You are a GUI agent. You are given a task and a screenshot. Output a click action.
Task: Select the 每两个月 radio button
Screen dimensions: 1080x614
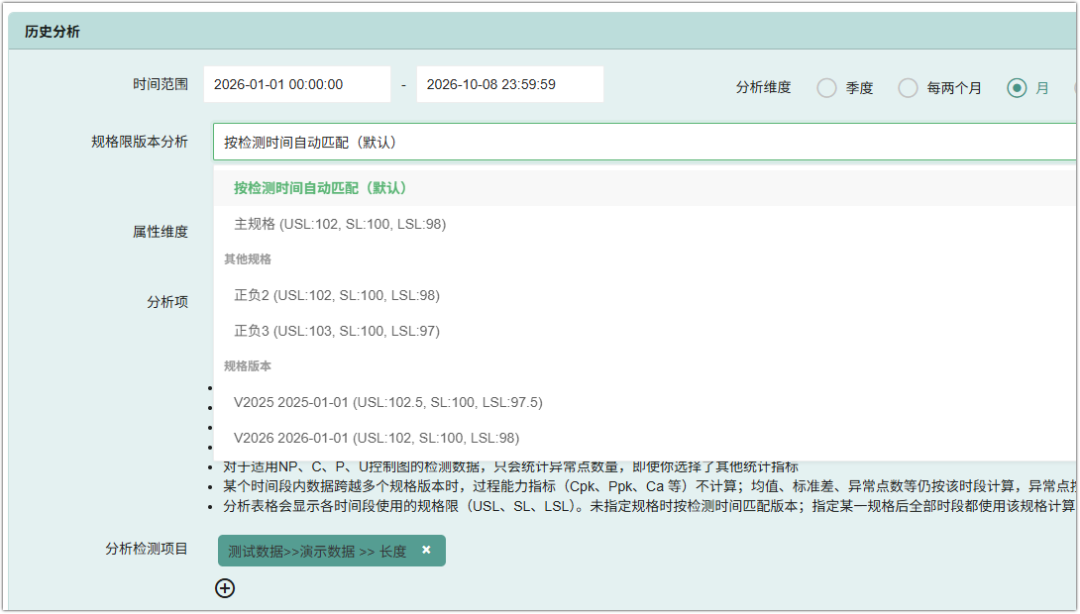(908, 88)
